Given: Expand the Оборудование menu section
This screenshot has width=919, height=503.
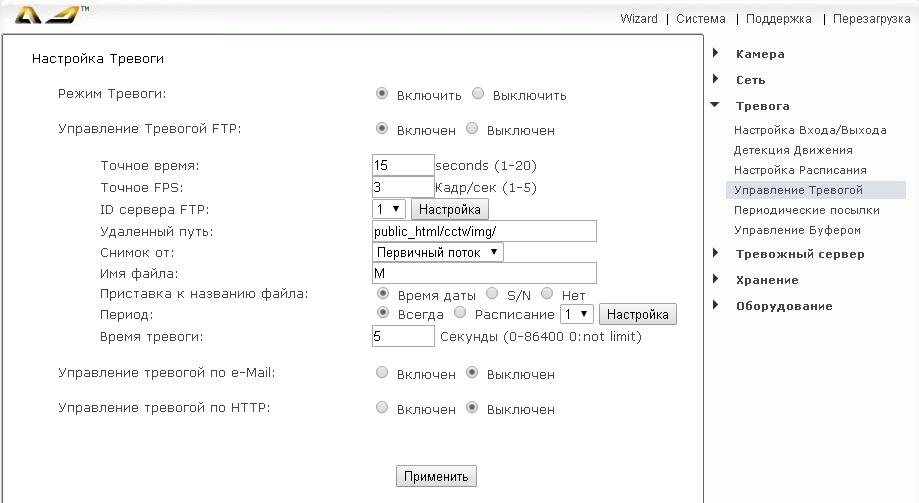Looking at the screenshot, I should tap(783, 306).
